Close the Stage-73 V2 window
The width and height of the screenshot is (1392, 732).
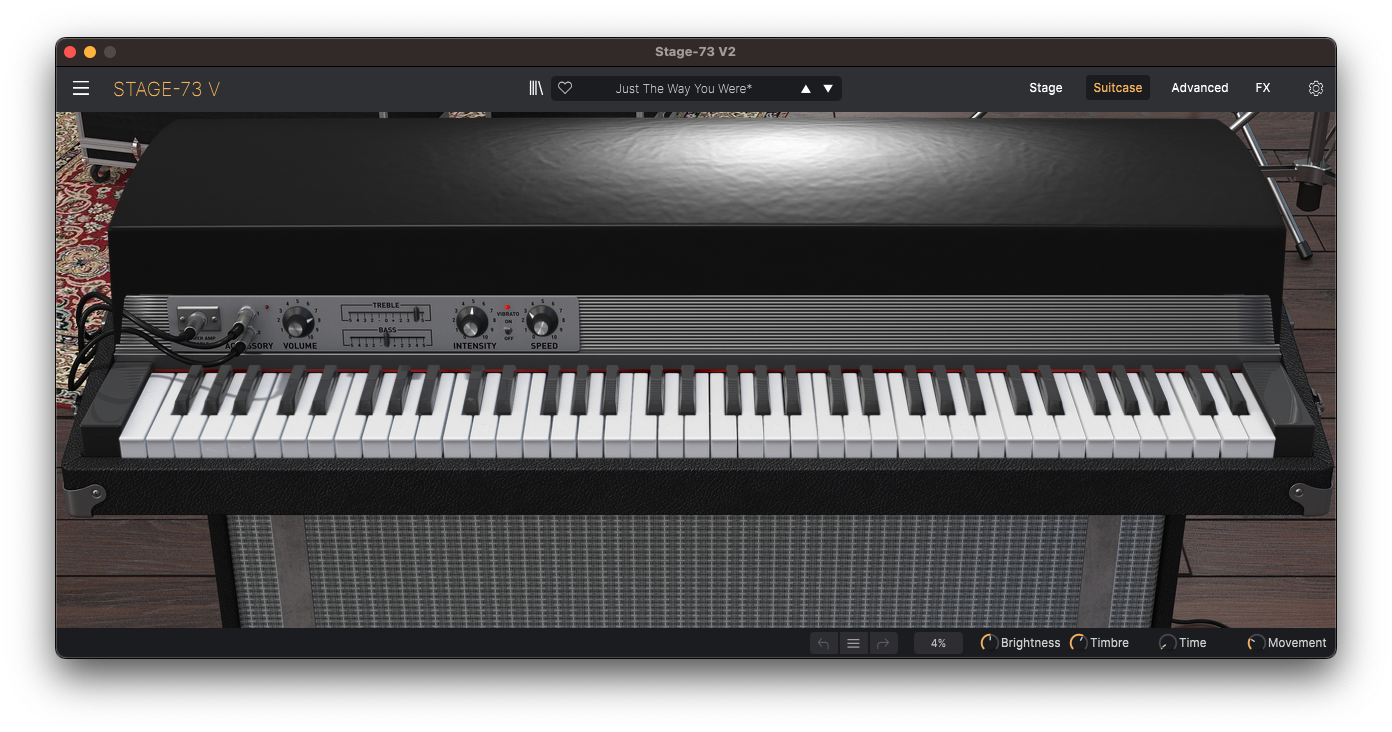[x=70, y=52]
